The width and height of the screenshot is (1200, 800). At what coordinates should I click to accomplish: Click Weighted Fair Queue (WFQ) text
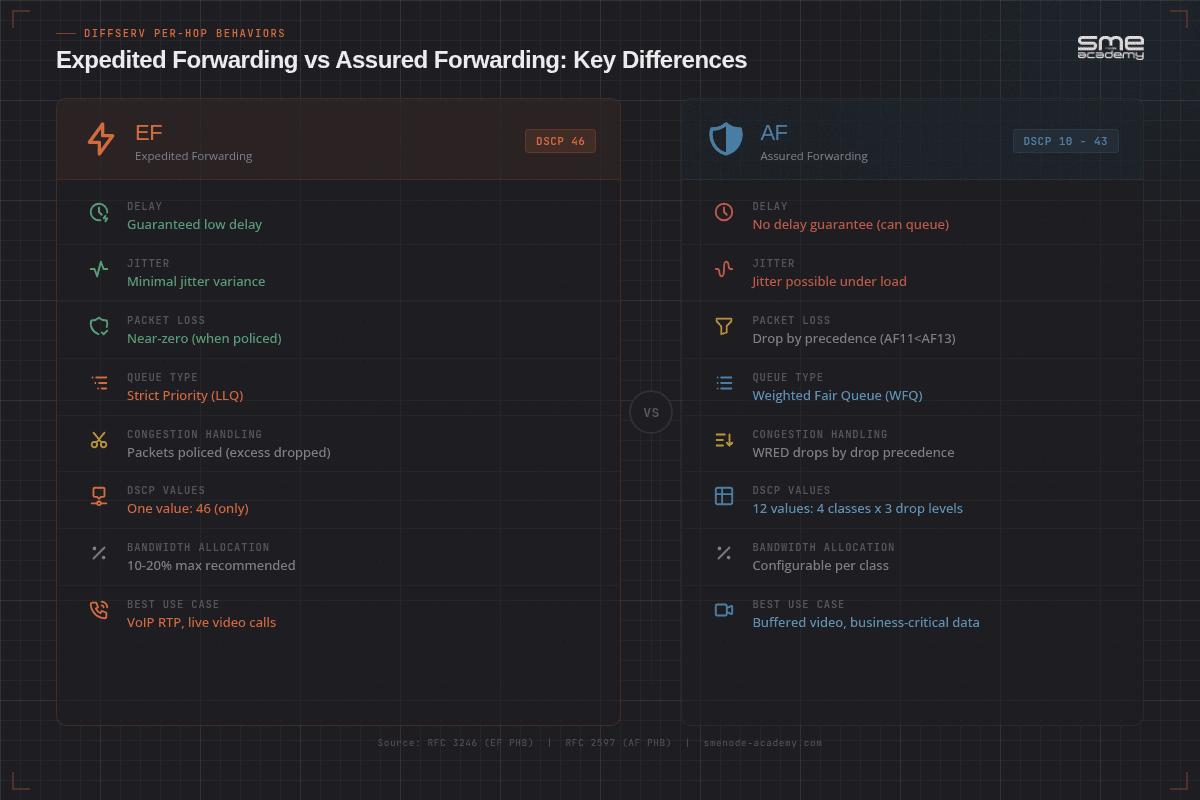click(838, 395)
